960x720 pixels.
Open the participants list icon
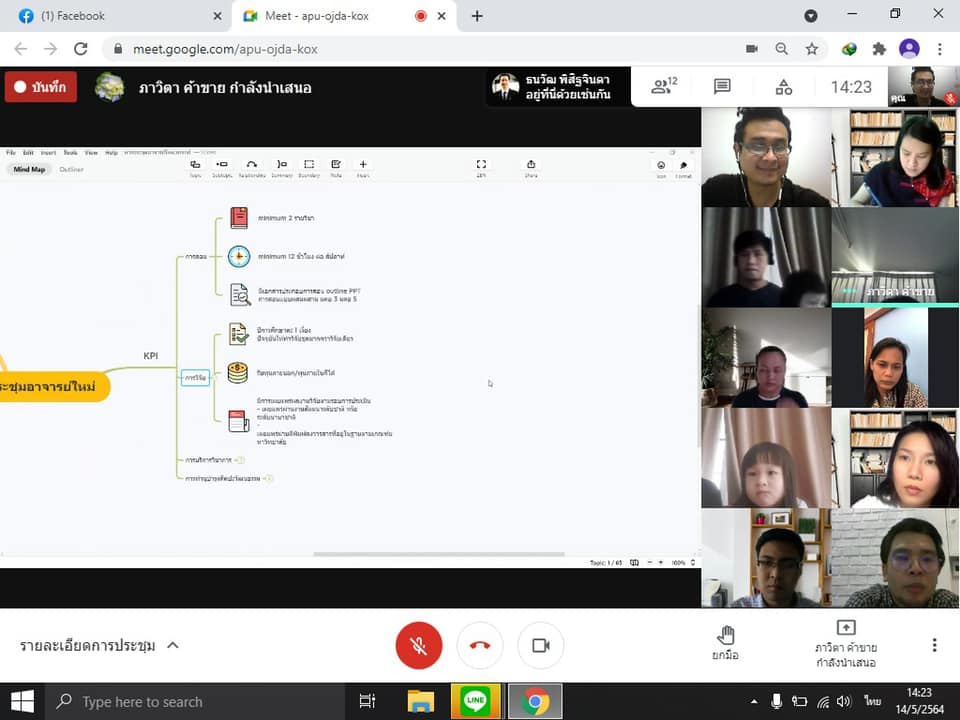click(x=664, y=87)
